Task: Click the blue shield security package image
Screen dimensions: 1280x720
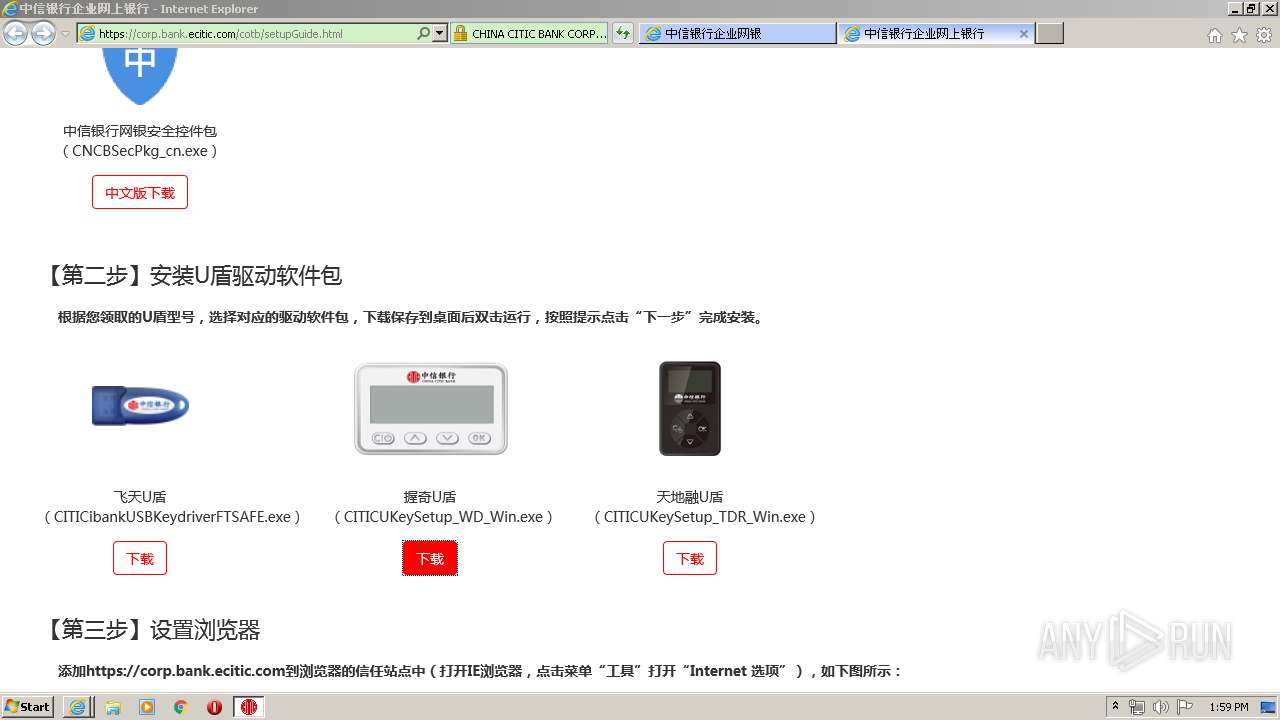Action: pyautogui.click(x=140, y=76)
